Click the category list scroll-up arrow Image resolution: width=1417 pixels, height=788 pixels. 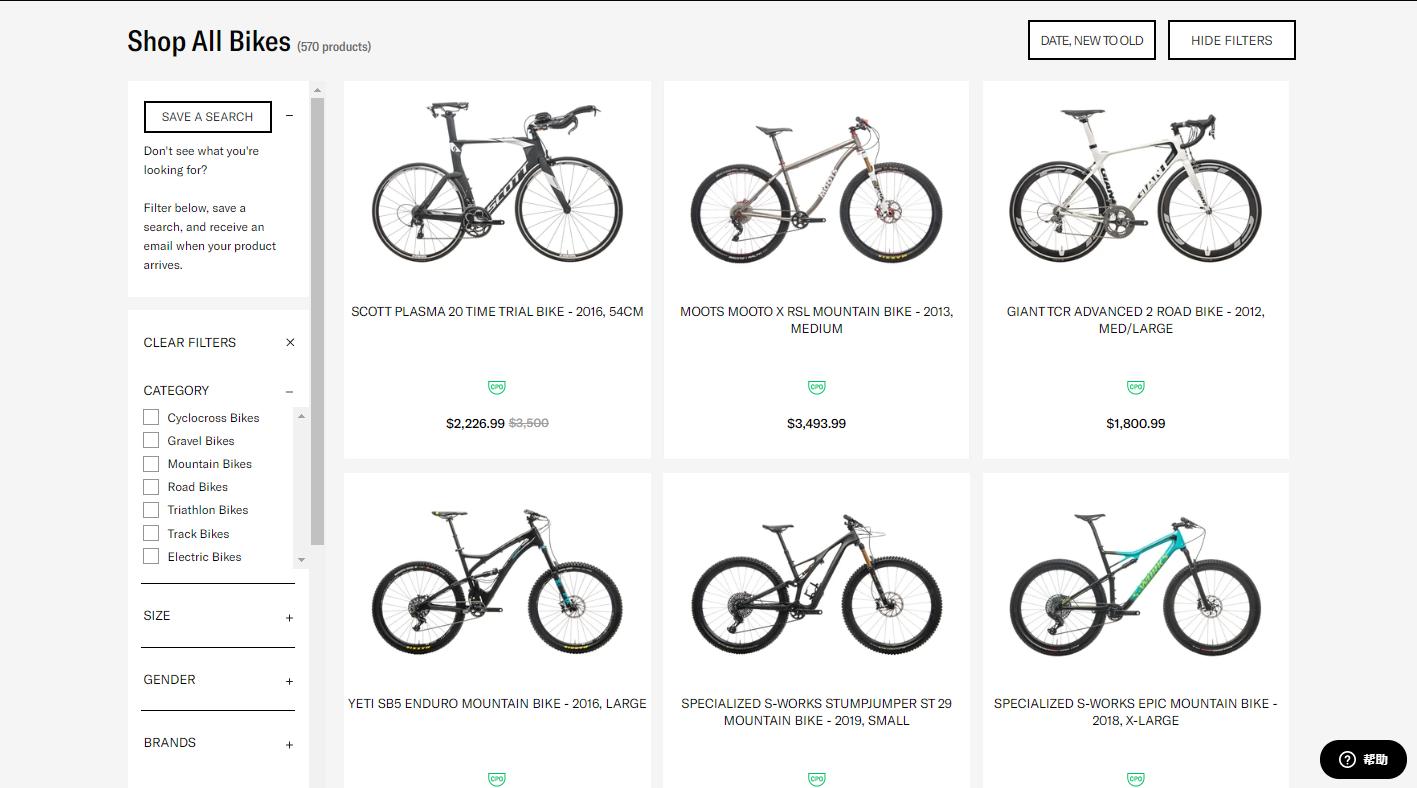(x=302, y=415)
